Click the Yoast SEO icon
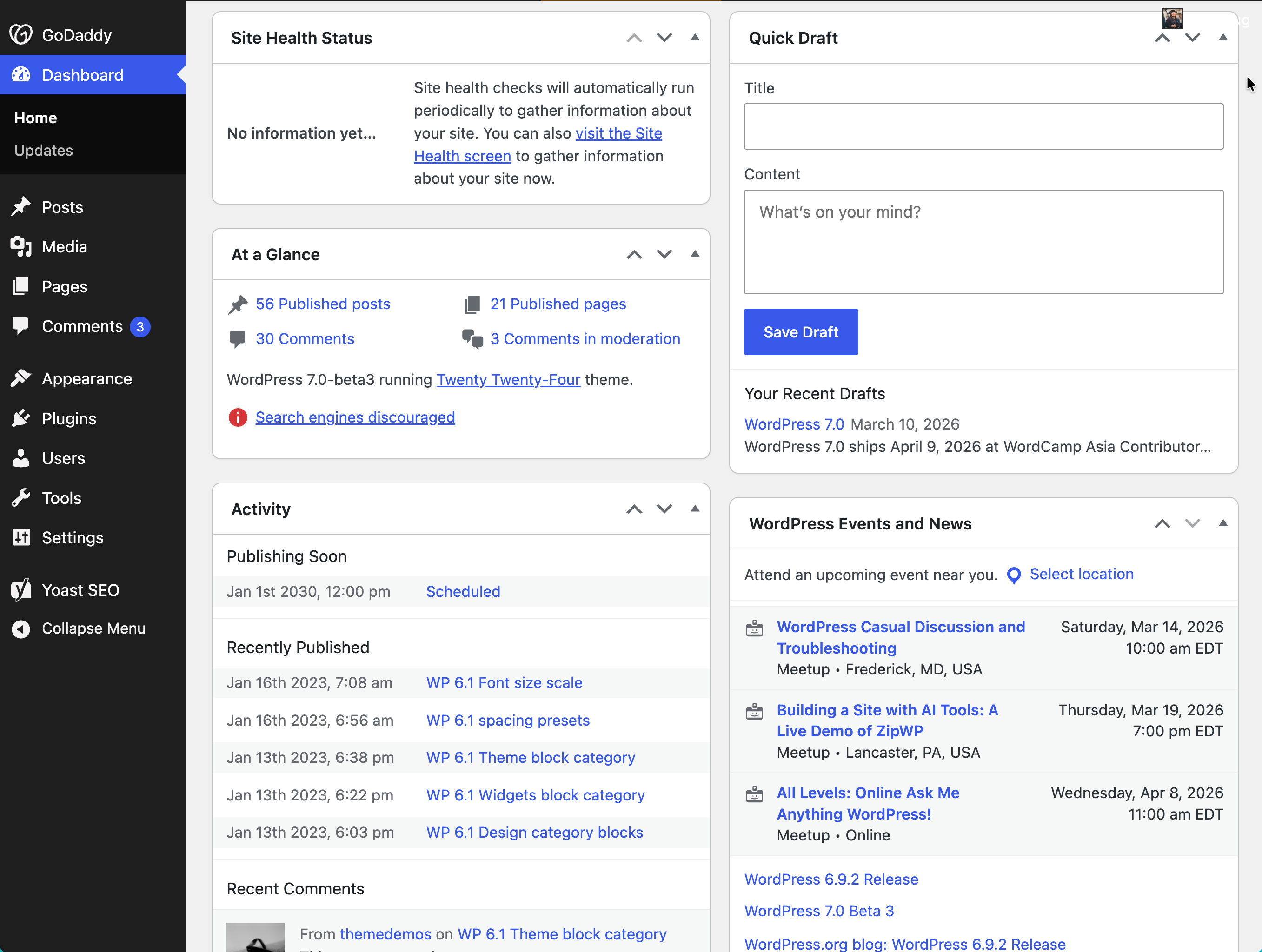 click(21, 590)
